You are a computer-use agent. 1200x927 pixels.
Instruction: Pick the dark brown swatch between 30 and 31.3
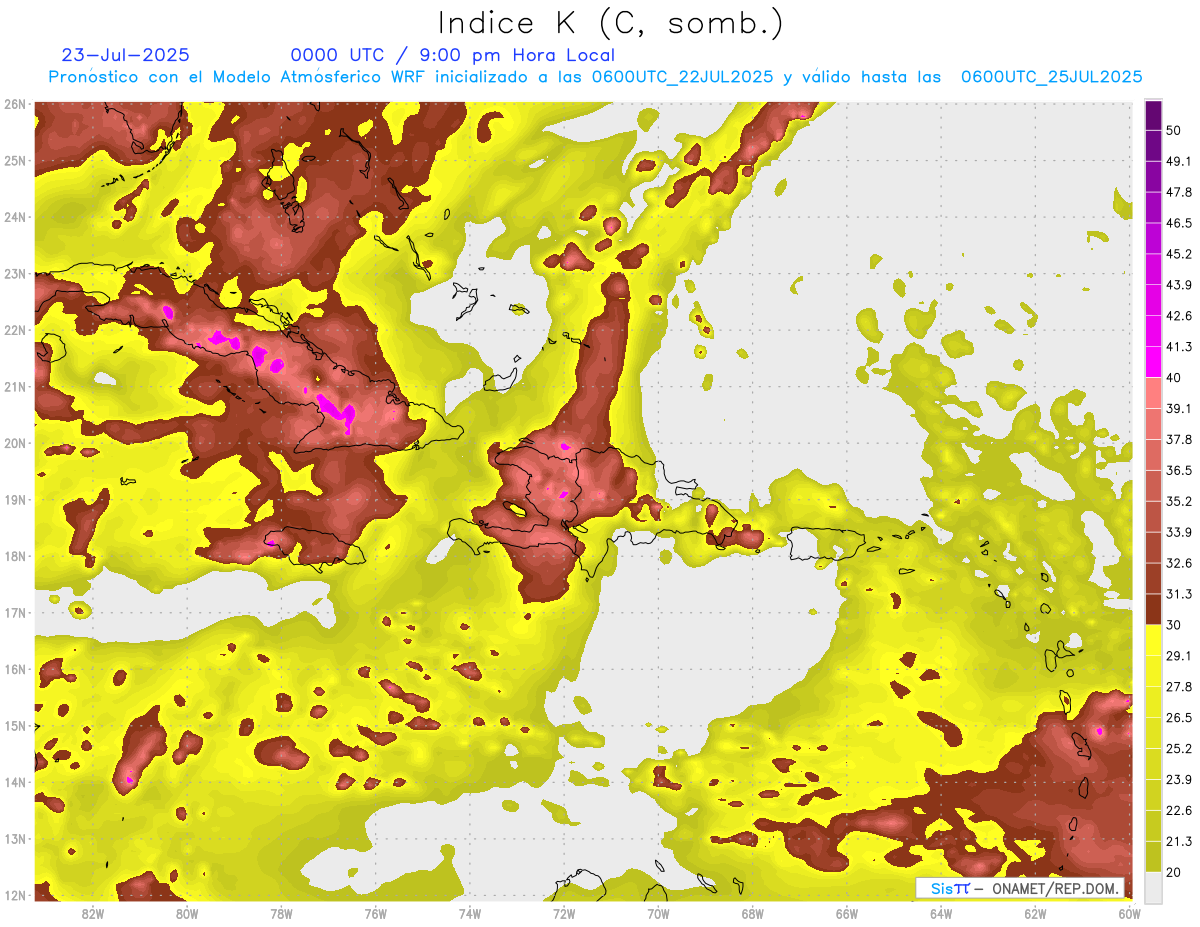(1153, 609)
